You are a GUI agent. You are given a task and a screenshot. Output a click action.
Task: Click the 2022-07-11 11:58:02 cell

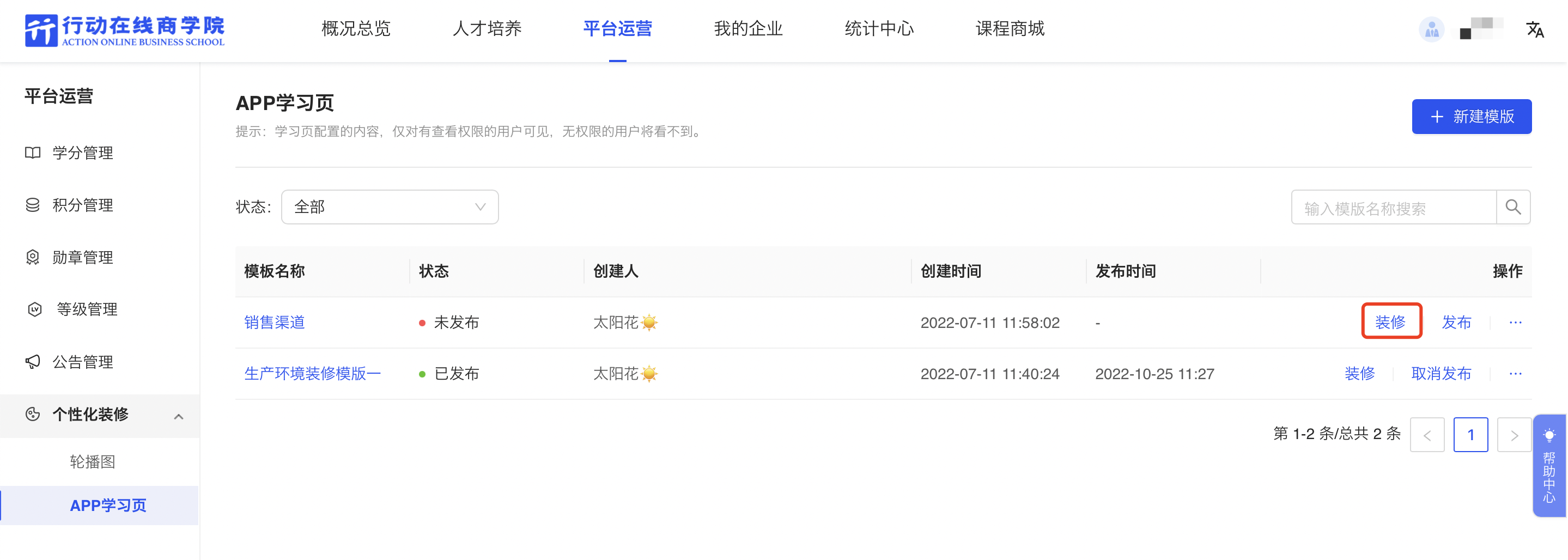click(990, 322)
